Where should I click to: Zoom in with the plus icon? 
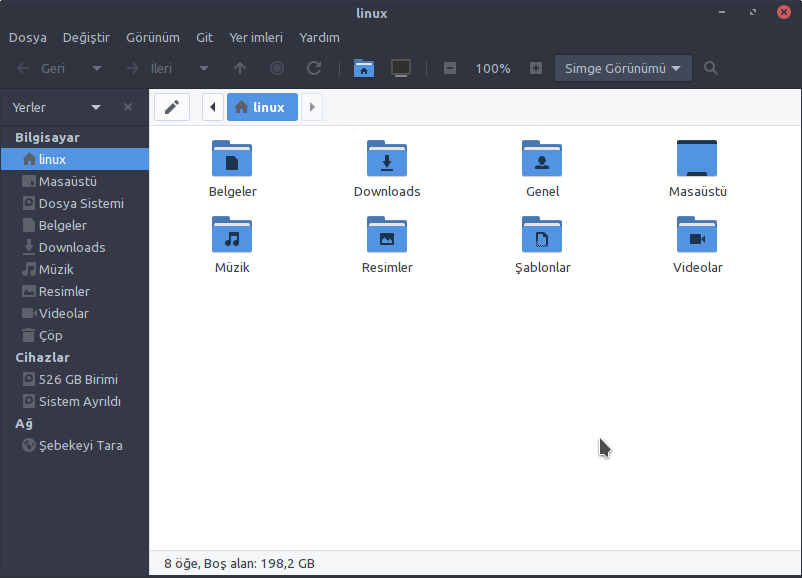(536, 68)
